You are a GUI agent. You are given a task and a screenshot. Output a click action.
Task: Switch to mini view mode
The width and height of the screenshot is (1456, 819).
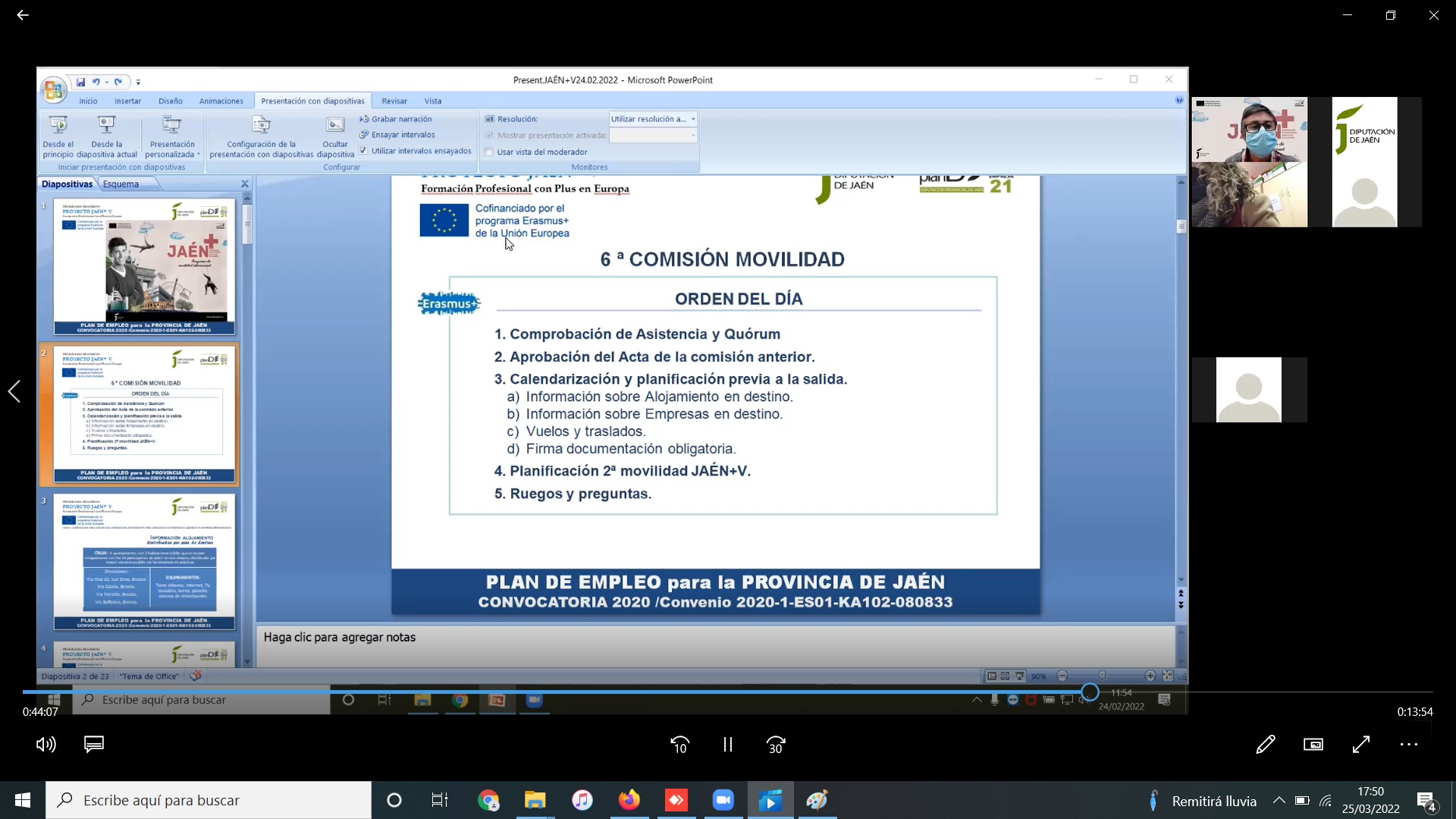[x=1313, y=745]
